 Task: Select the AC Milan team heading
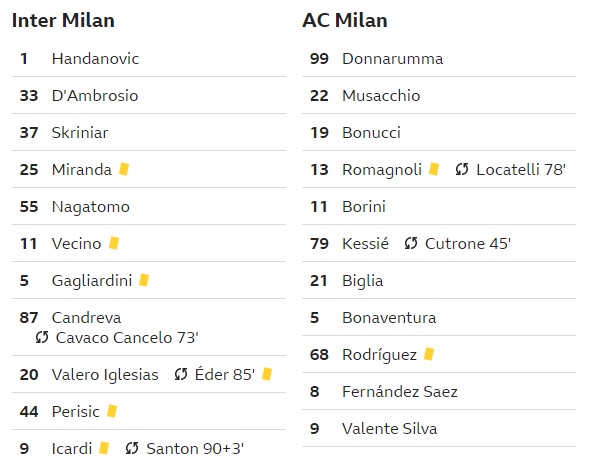(345, 20)
